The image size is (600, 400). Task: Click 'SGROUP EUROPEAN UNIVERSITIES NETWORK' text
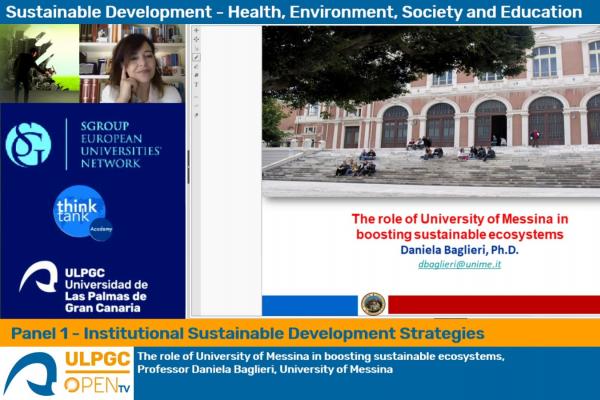tap(121, 145)
